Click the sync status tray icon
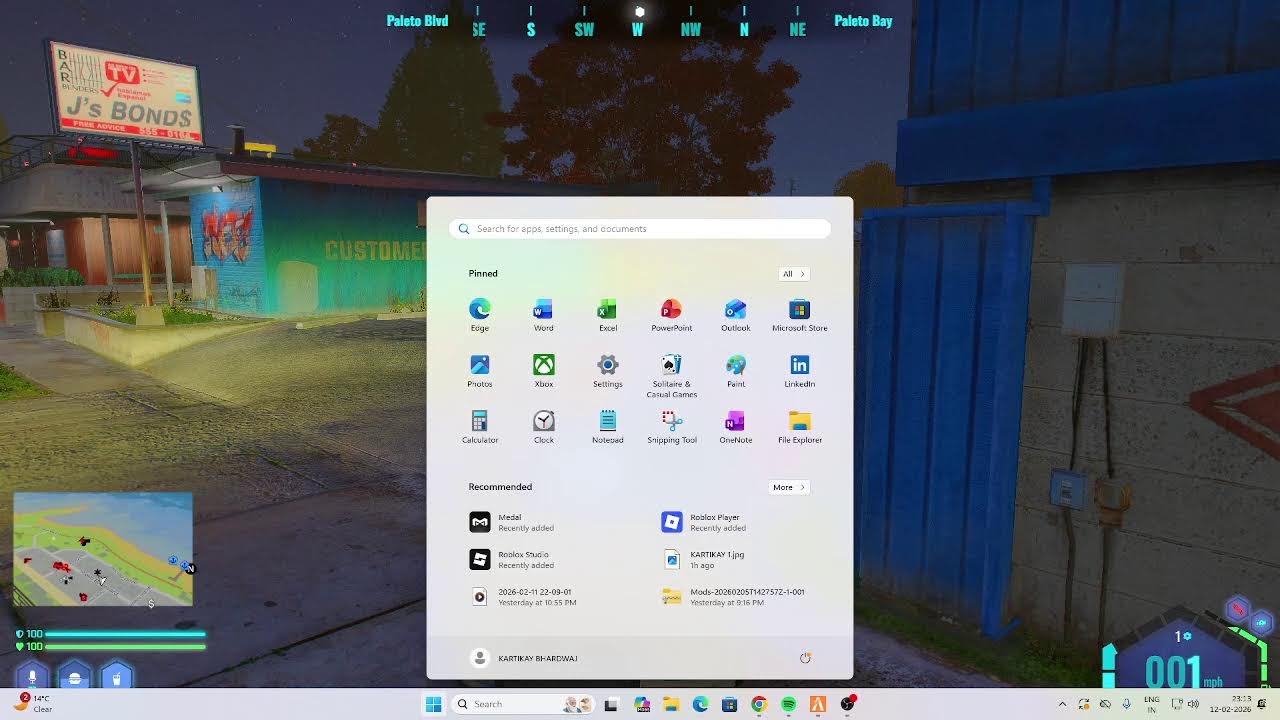 (x=1083, y=704)
